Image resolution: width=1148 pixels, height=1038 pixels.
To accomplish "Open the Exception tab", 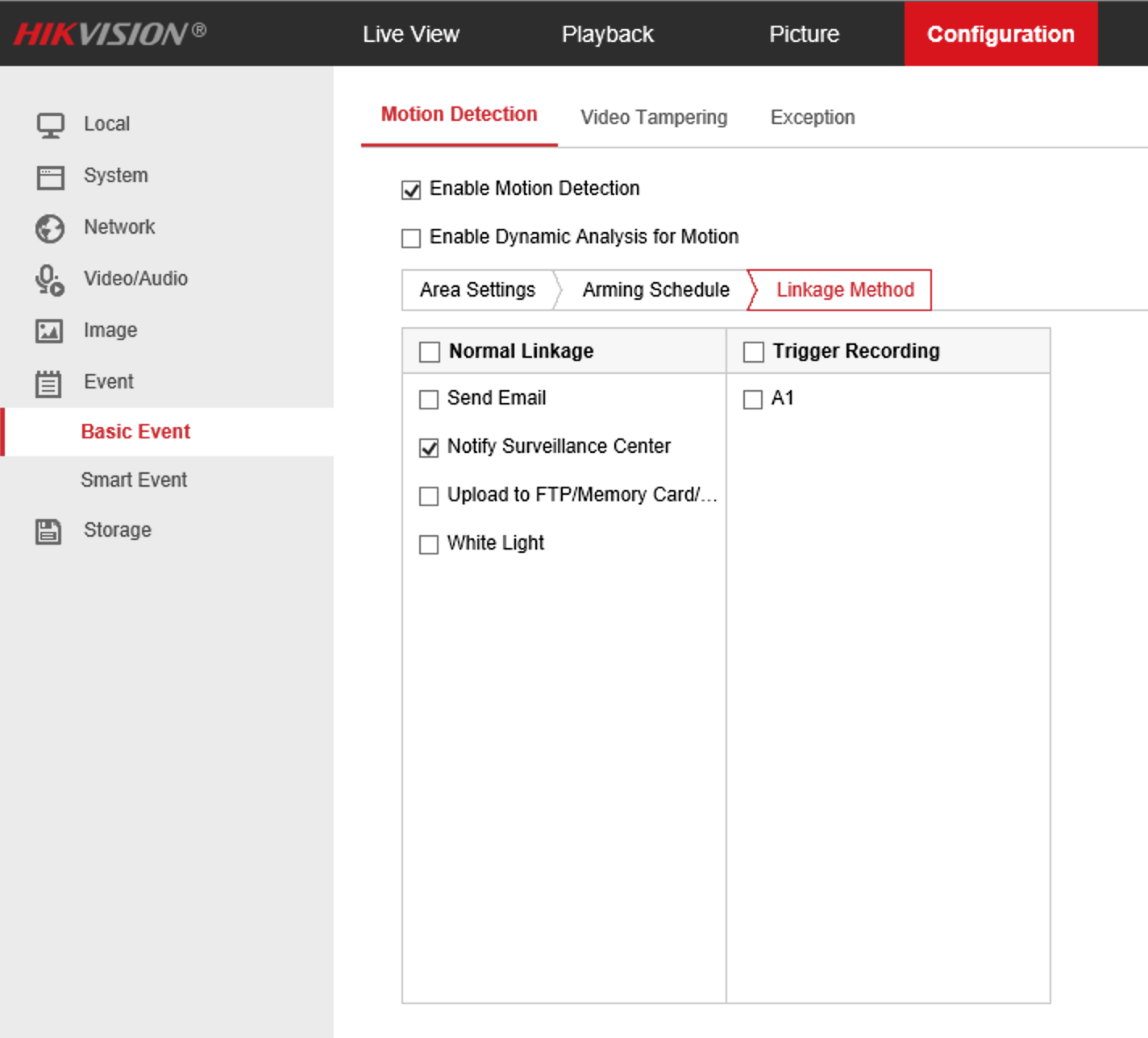I will tap(812, 118).
